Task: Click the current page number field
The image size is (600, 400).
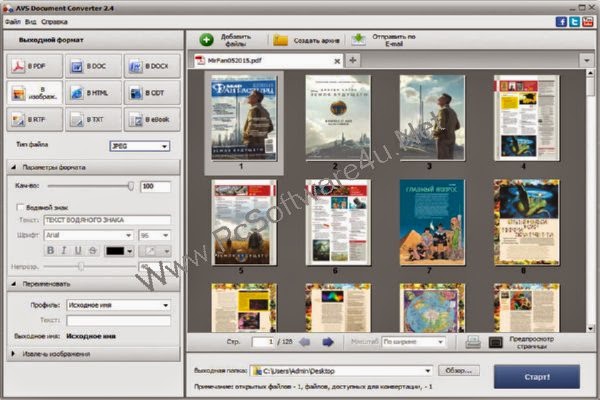Action: point(264,342)
